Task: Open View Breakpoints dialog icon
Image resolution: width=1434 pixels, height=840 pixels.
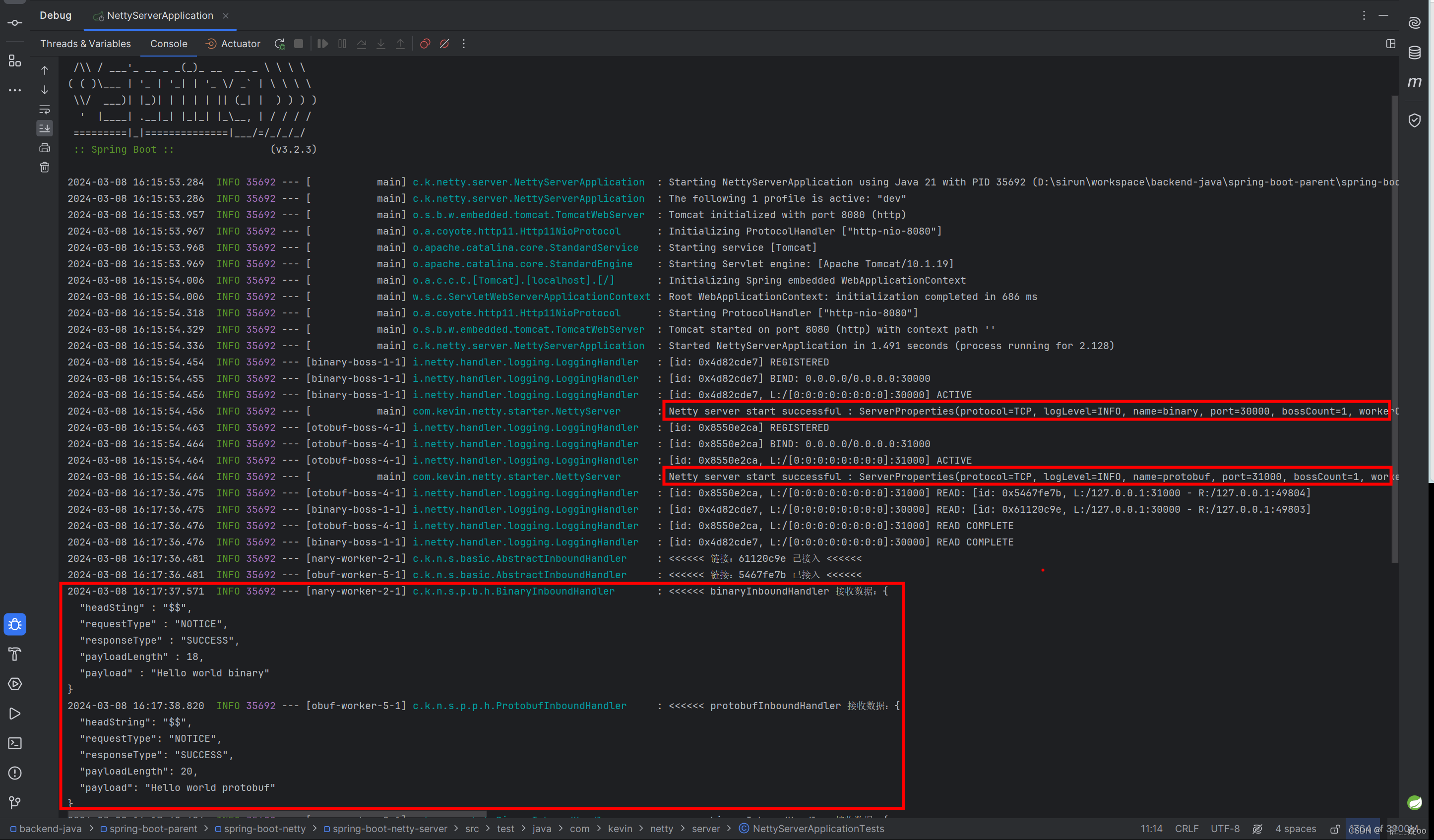Action: click(425, 44)
